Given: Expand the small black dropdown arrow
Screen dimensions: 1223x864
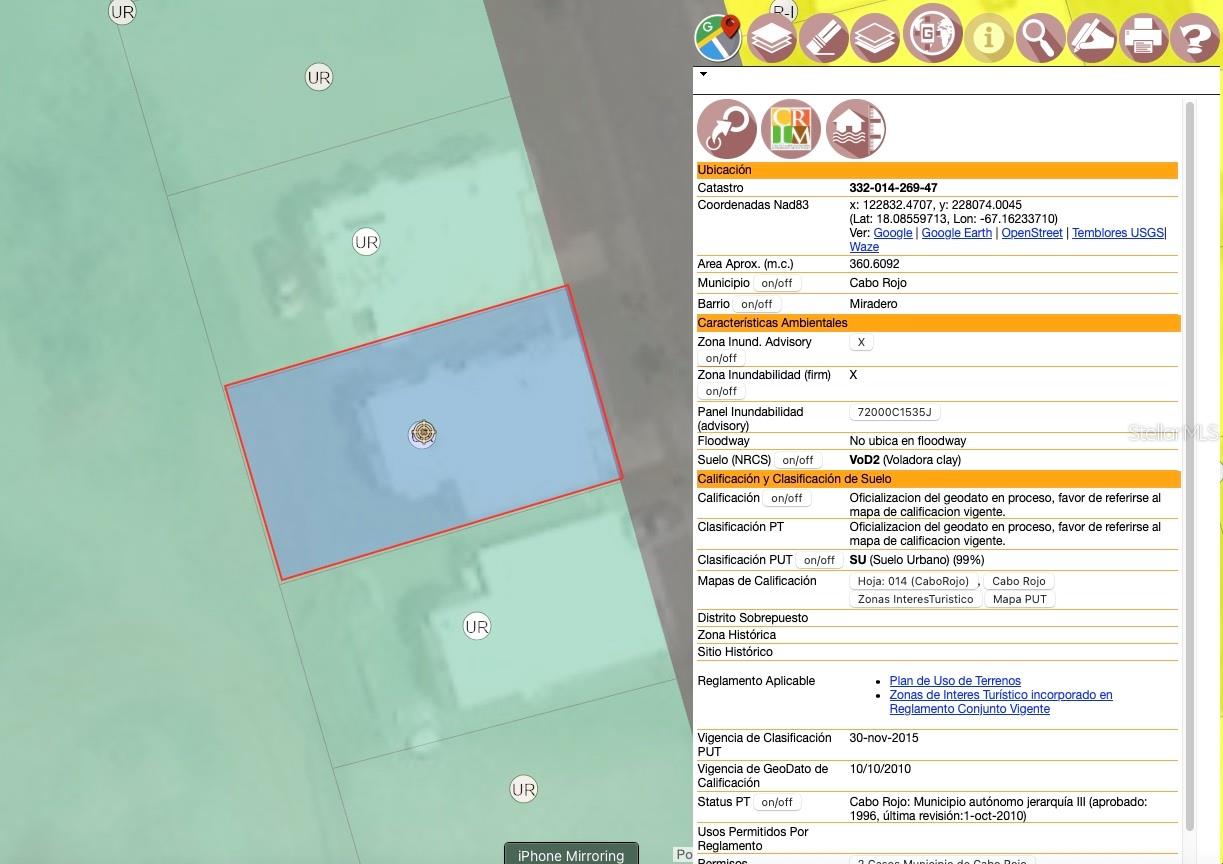Looking at the screenshot, I should click(x=703, y=74).
